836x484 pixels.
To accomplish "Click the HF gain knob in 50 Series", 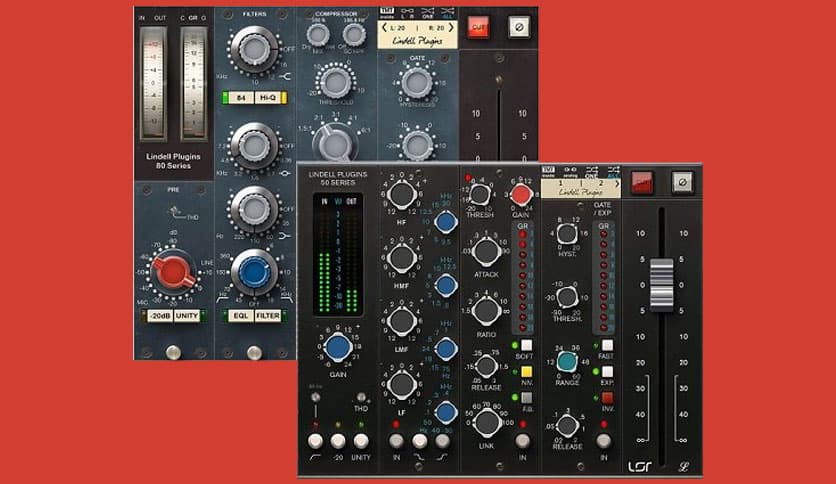I will 402,195.
